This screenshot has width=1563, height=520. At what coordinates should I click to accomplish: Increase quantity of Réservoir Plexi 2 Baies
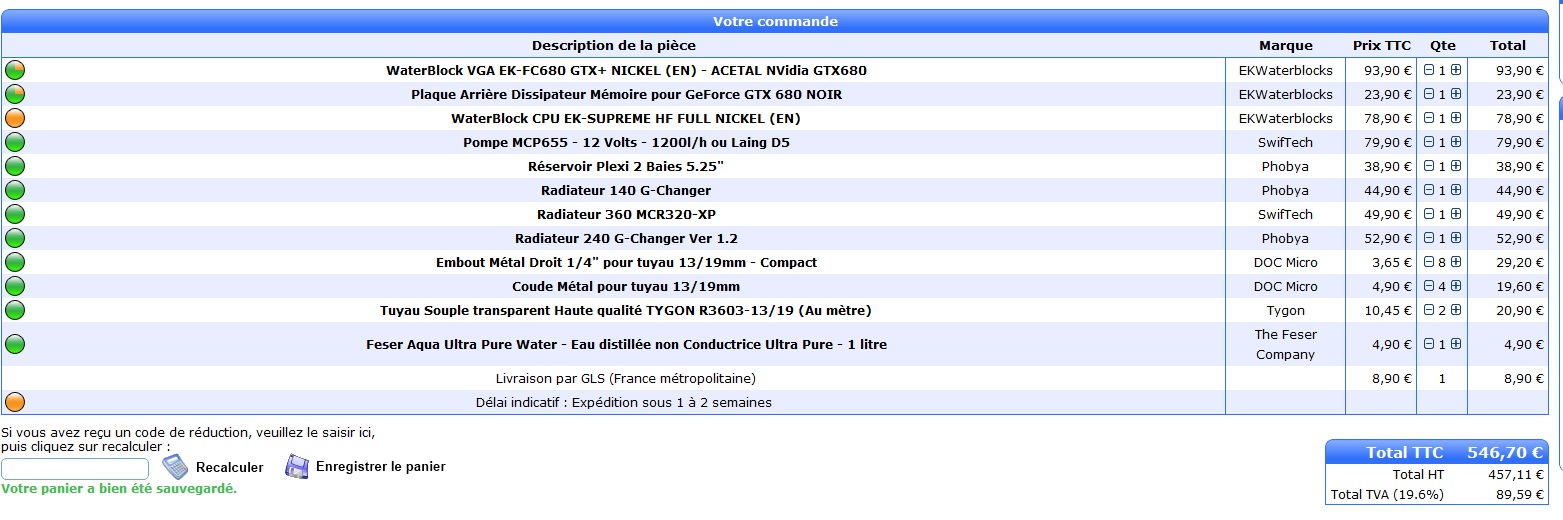point(1456,166)
